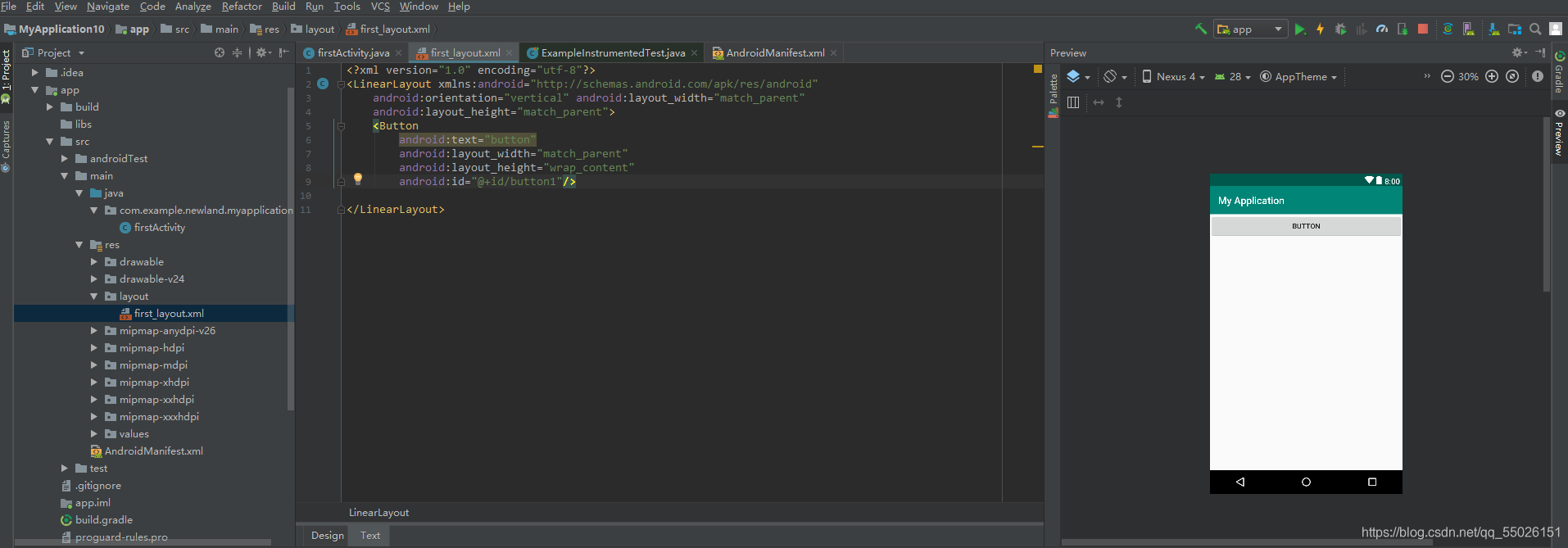
Task: Toggle the Captures side tab
Action: 6,146
